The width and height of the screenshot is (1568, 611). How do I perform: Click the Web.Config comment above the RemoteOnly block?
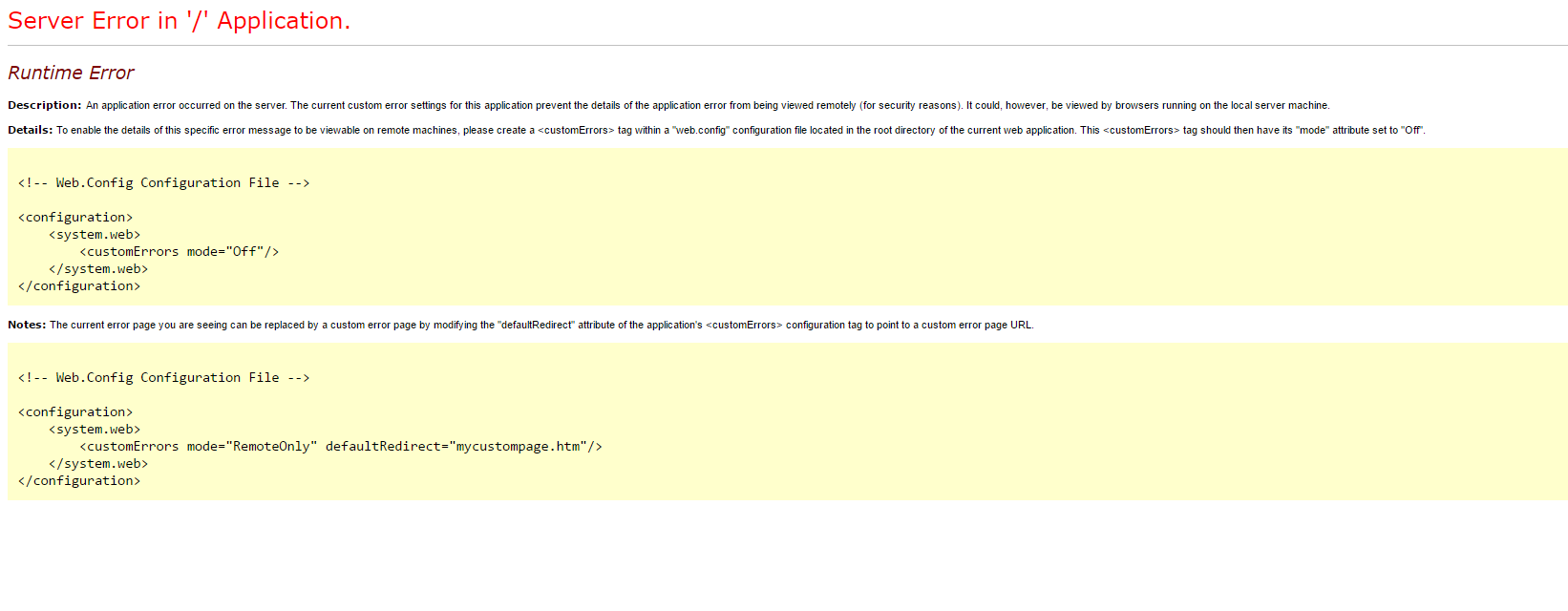(164, 378)
